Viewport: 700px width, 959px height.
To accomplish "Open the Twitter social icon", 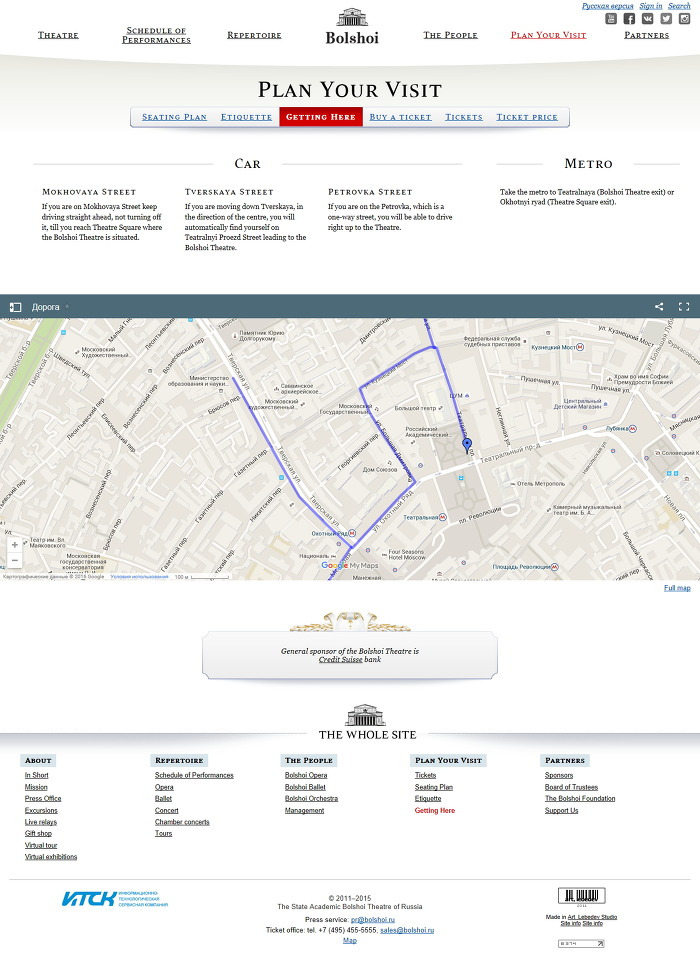I will pos(666,19).
